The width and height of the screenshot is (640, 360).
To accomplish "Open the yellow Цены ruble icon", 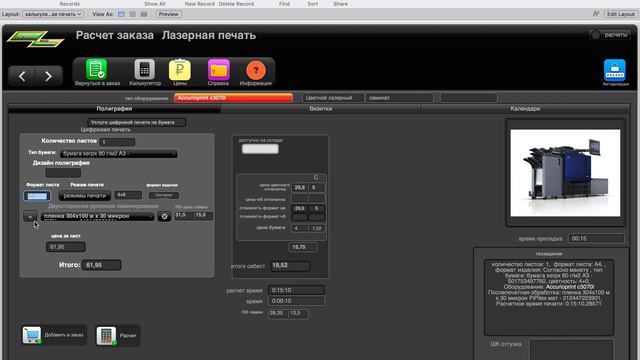I will point(180,70).
